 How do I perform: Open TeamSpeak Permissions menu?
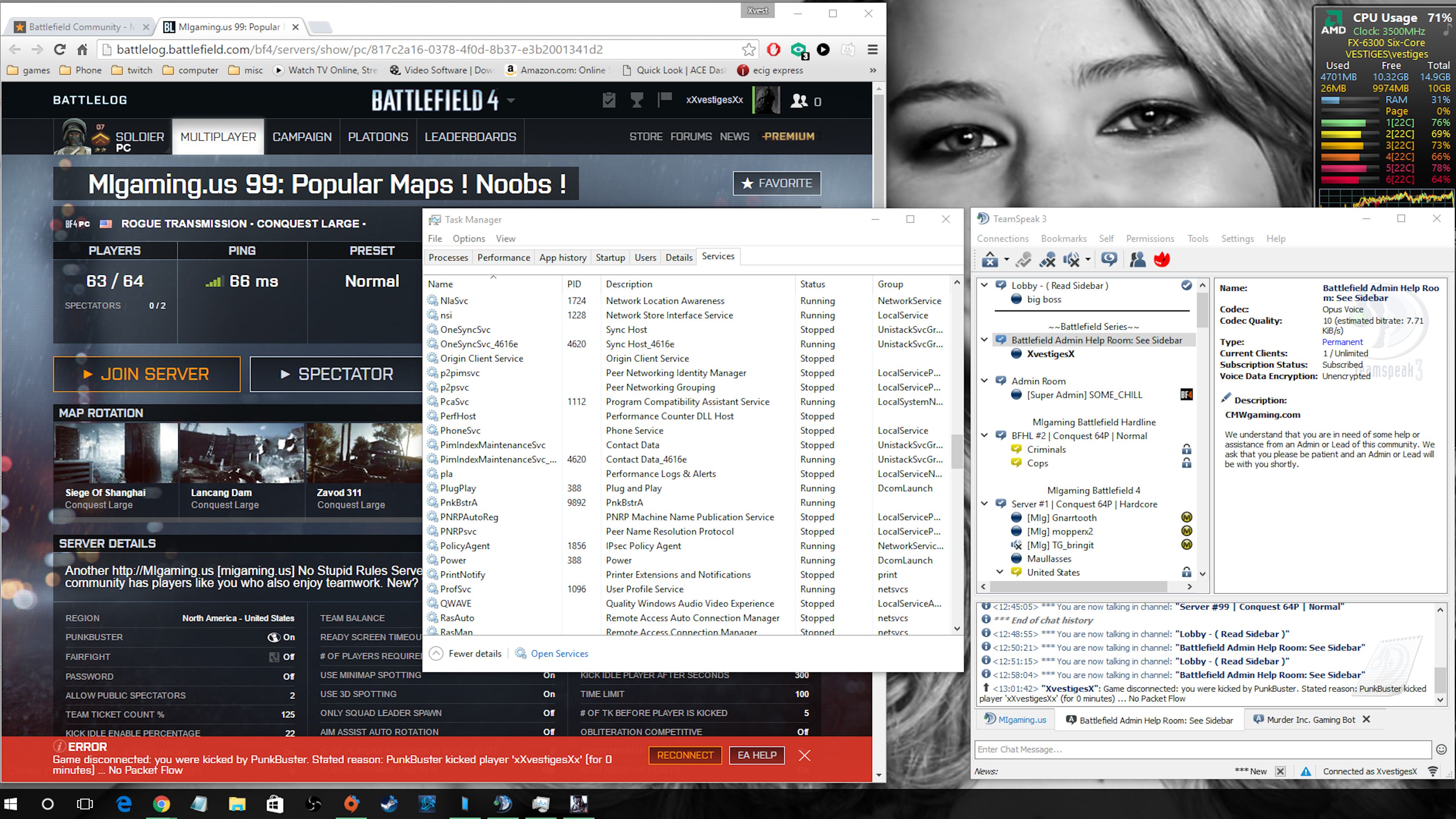coord(1150,238)
